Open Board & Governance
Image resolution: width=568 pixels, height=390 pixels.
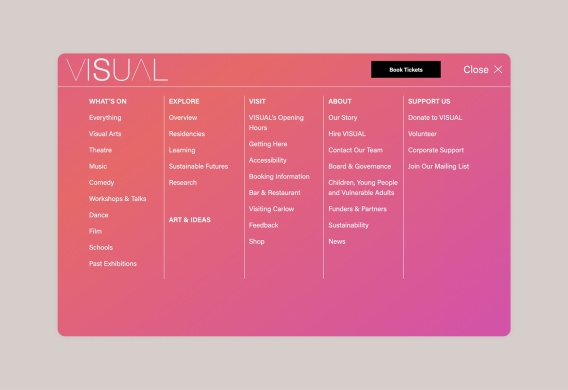[360, 167]
